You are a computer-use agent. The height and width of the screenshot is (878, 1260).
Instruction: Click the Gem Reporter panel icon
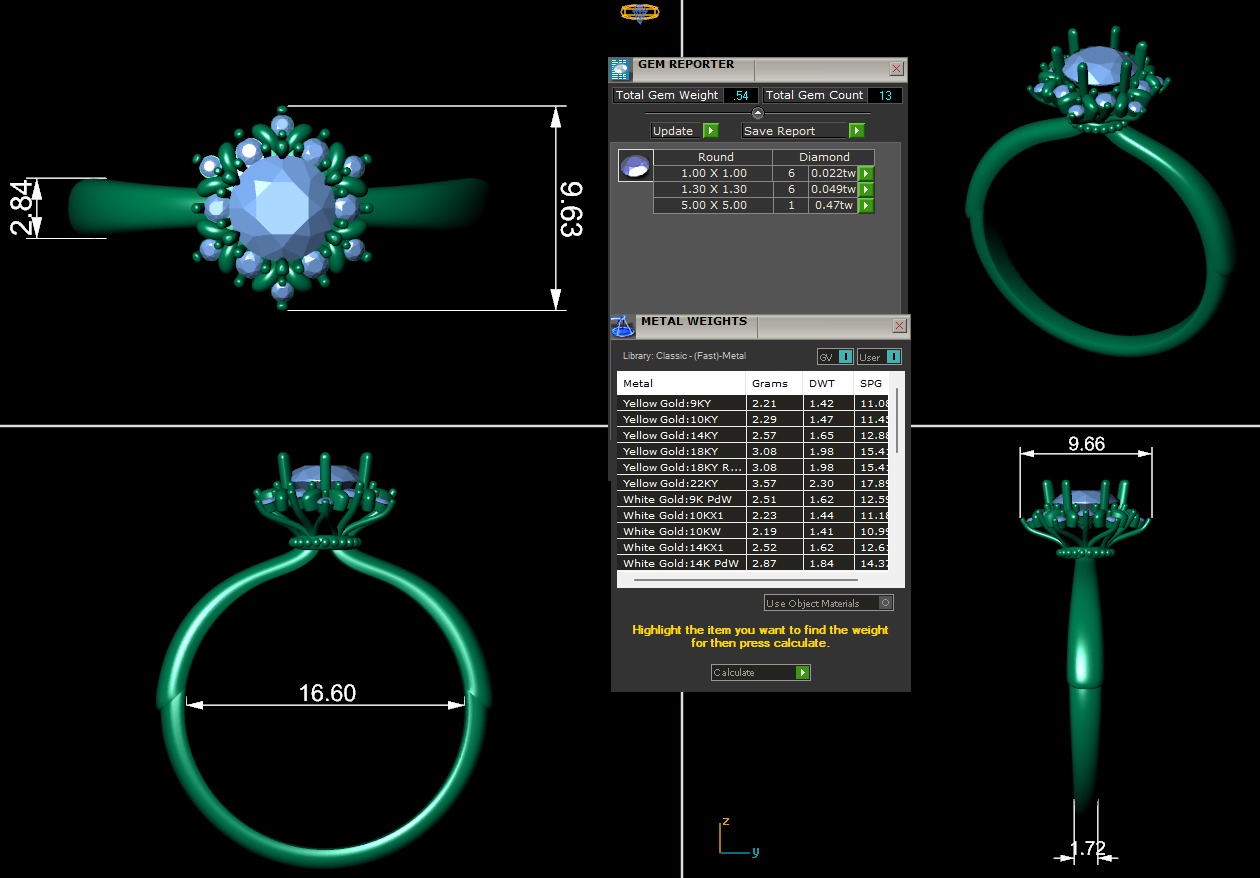[620, 69]
